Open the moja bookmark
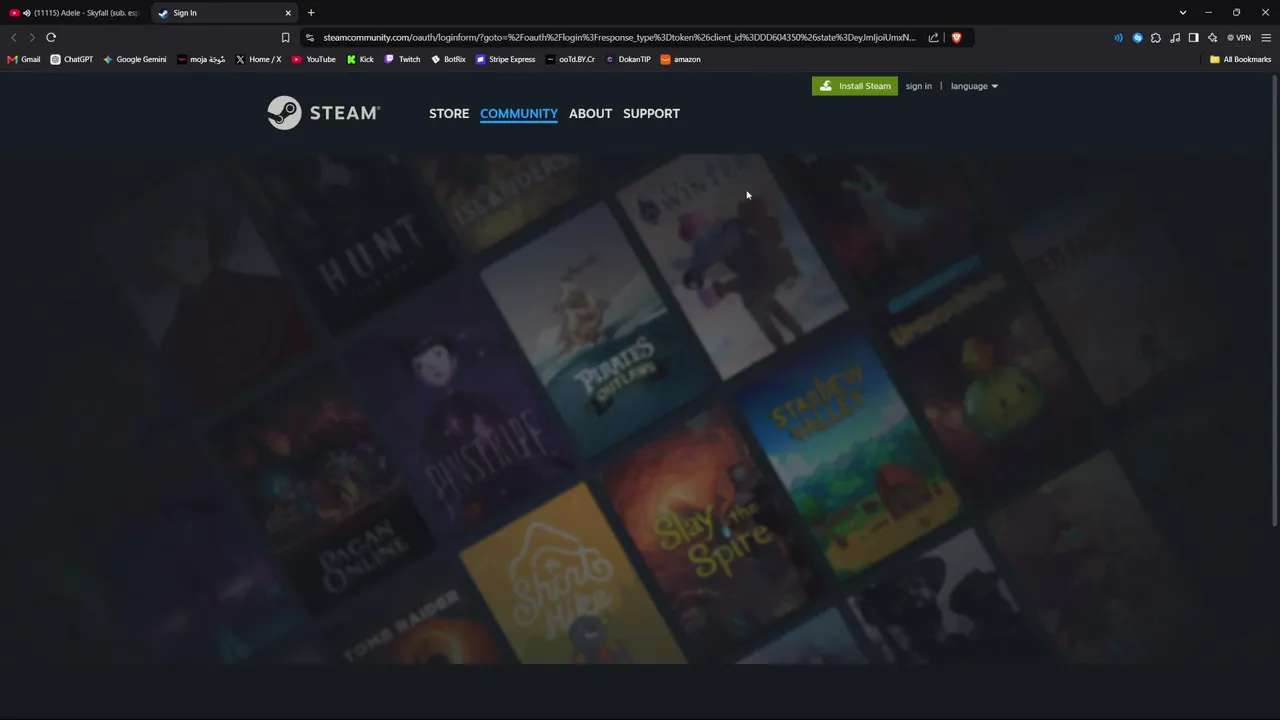1280x720 pixels. point(201,59)
